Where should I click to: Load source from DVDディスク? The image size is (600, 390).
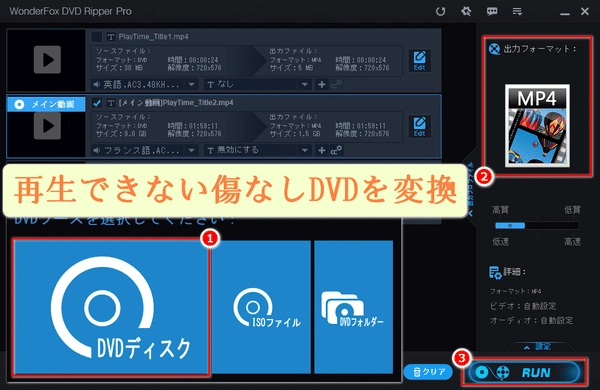[111, 307]
